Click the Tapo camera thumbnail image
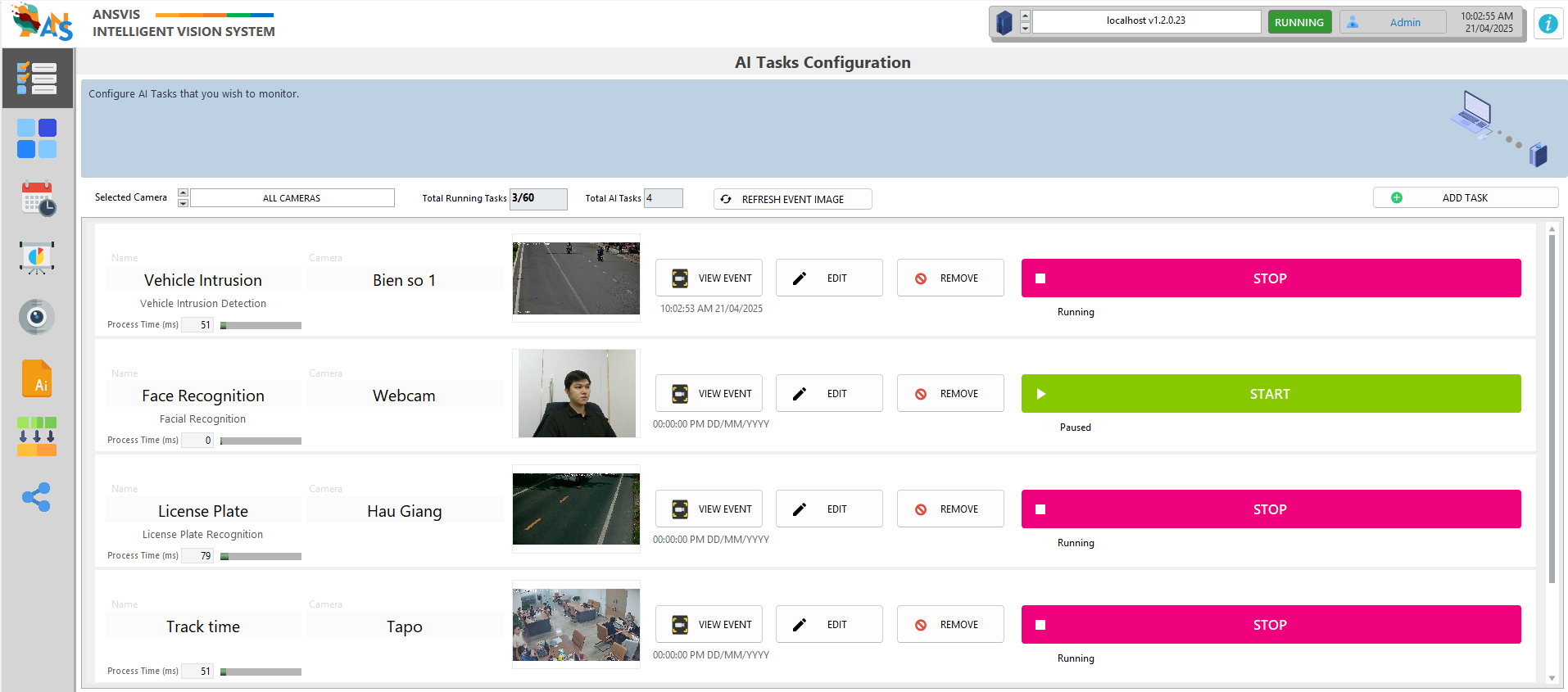 click(576, 625)
